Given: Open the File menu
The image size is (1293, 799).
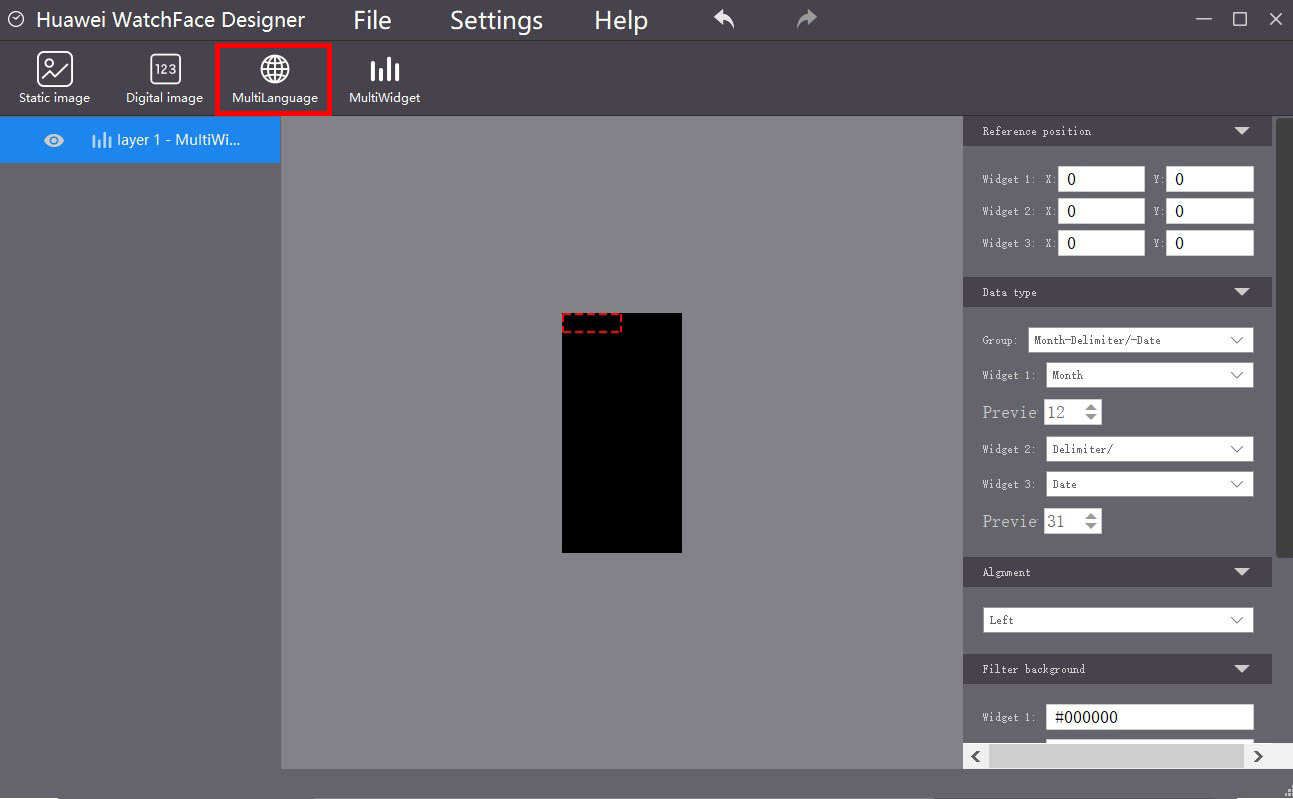Looking at the screenshot, I should point(372,20).
